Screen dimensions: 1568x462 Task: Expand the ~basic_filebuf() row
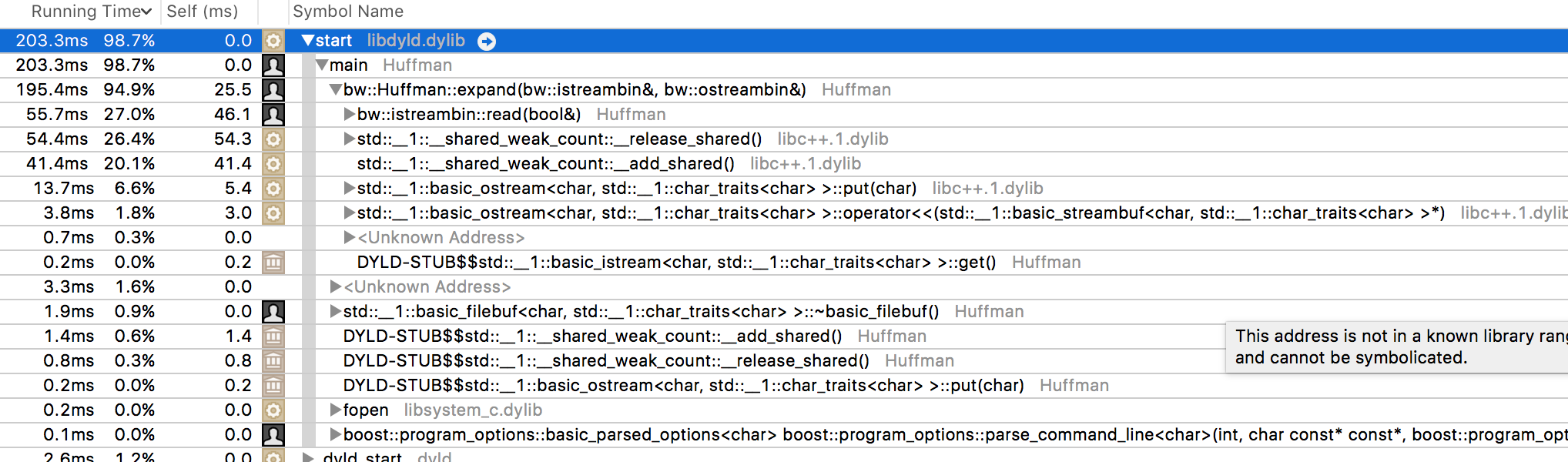335,311
